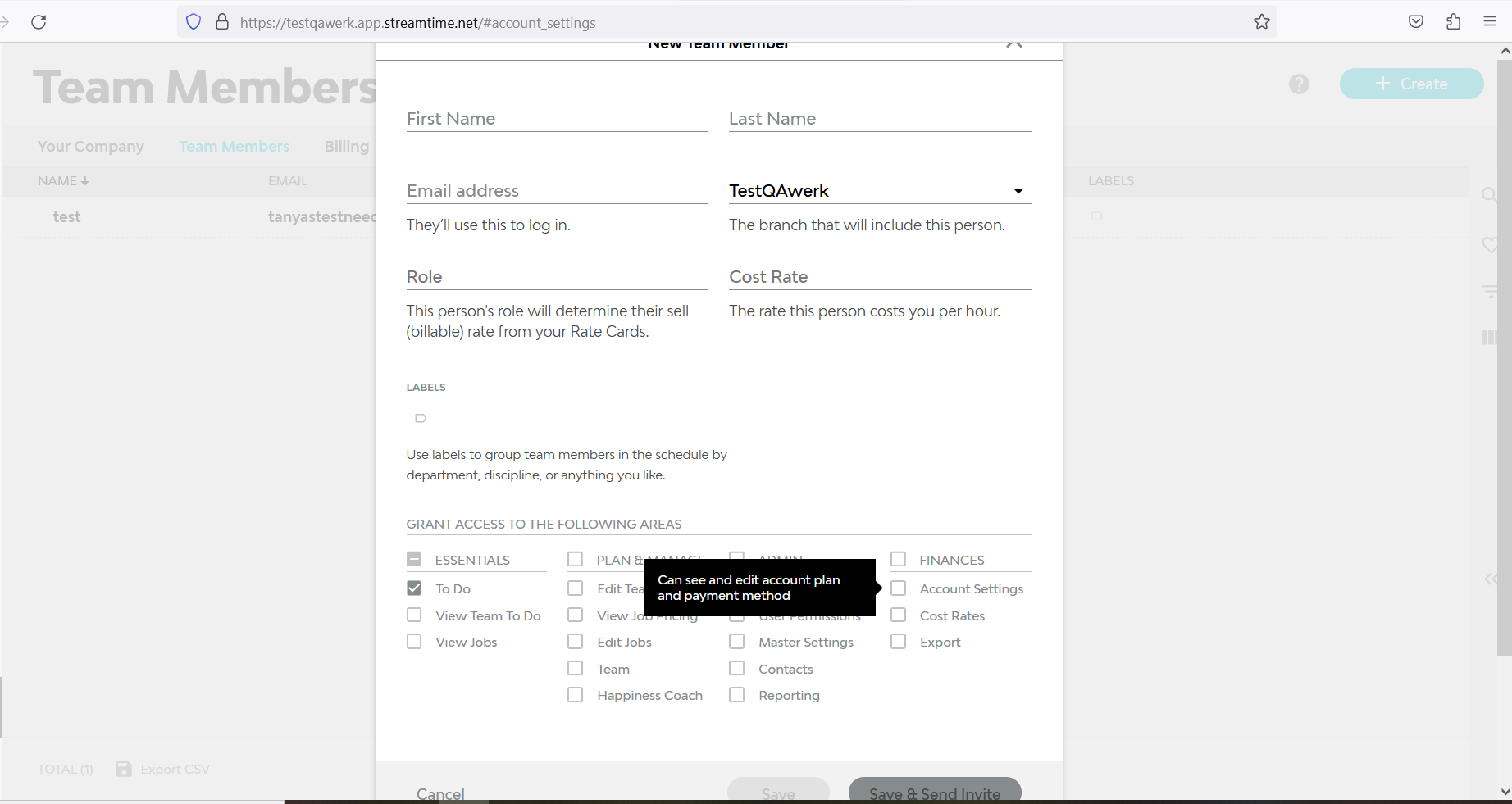Uncheck the To Do checkbox
This screenshot has width=1512, height=804.
(414, 588)
